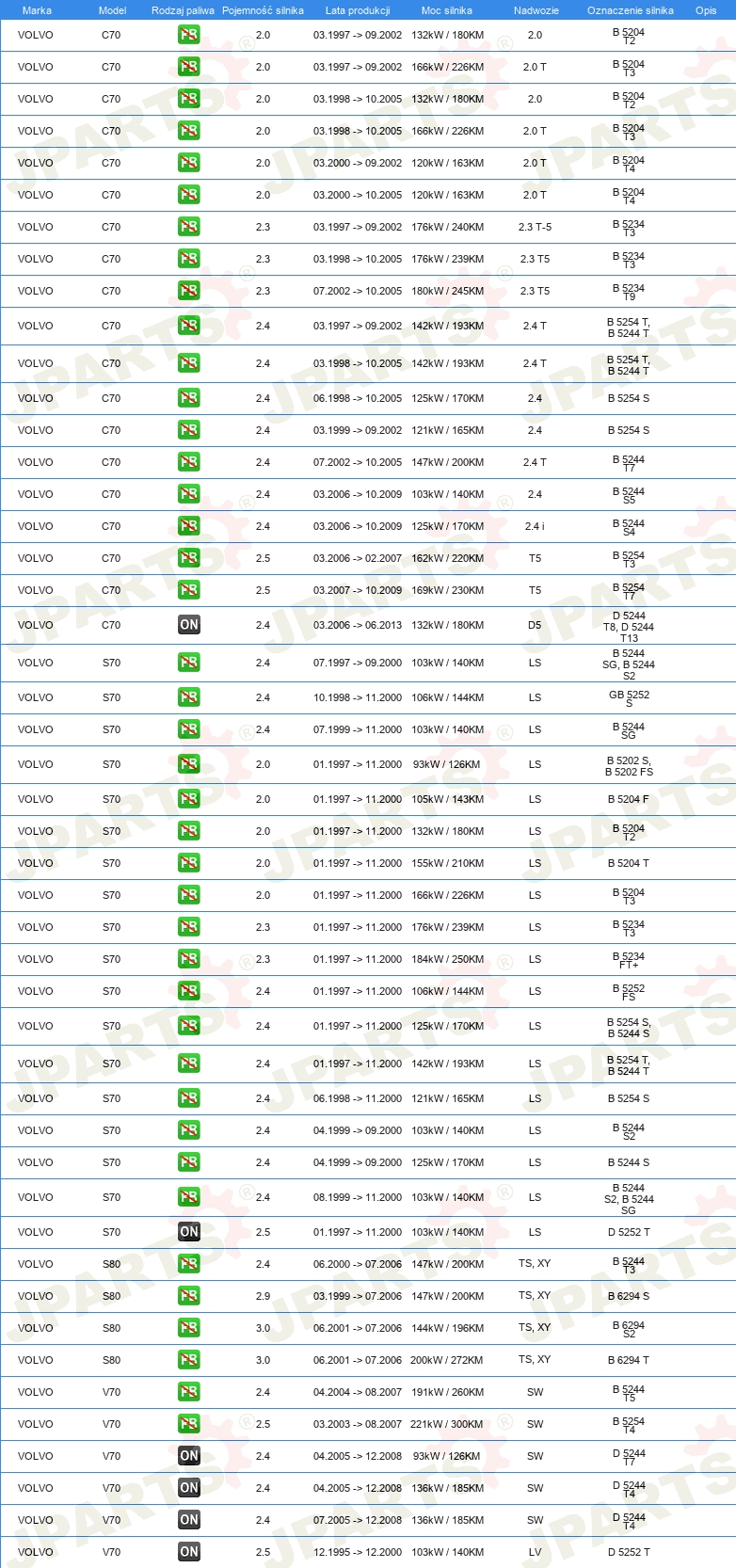Click the petrol icon in the V70 191kW/260KM row
736x1568 pixels.
tap(189, 1392)
